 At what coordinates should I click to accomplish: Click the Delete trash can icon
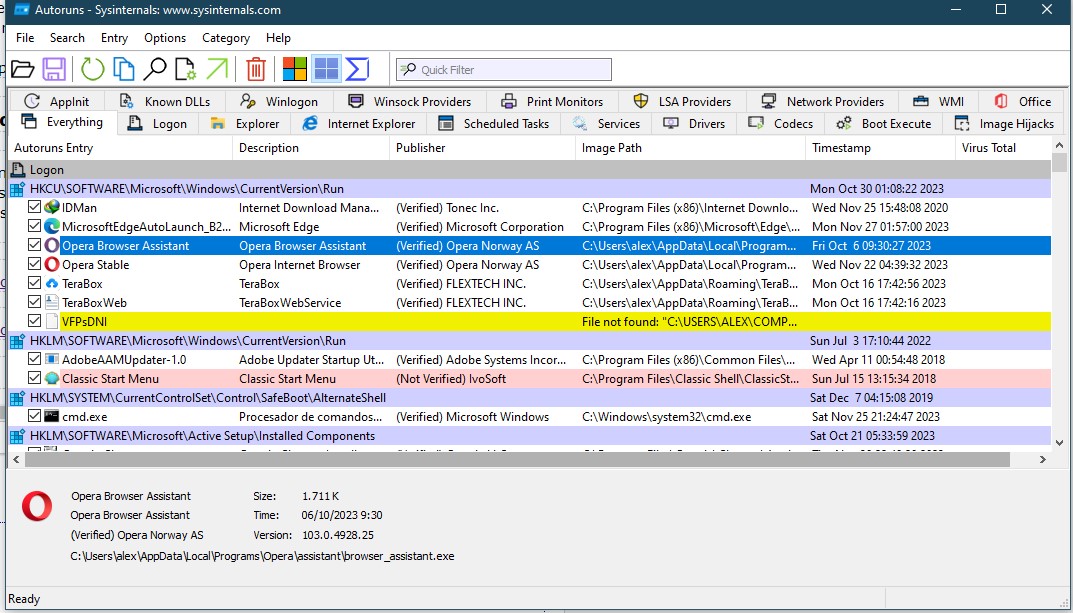pos(256,69)
